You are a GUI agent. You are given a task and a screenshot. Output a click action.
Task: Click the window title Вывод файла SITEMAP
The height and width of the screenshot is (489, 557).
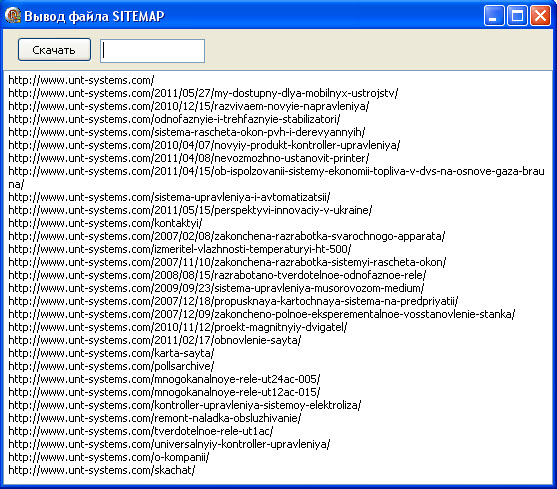click(x=94, y=16)
